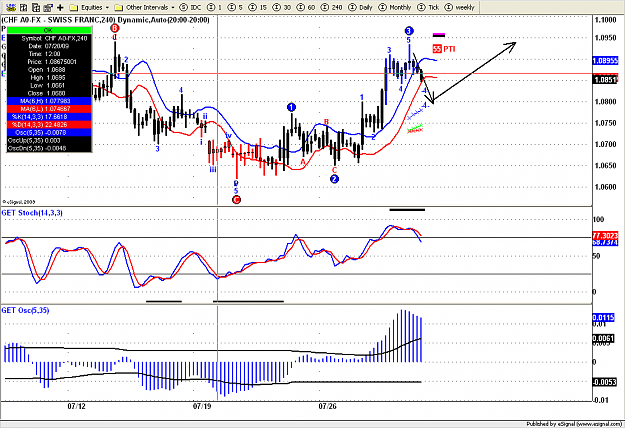Switch to the Daily interval
This screenshot has width=625, height=428.
pyautogui.click(x=360, y=7)
